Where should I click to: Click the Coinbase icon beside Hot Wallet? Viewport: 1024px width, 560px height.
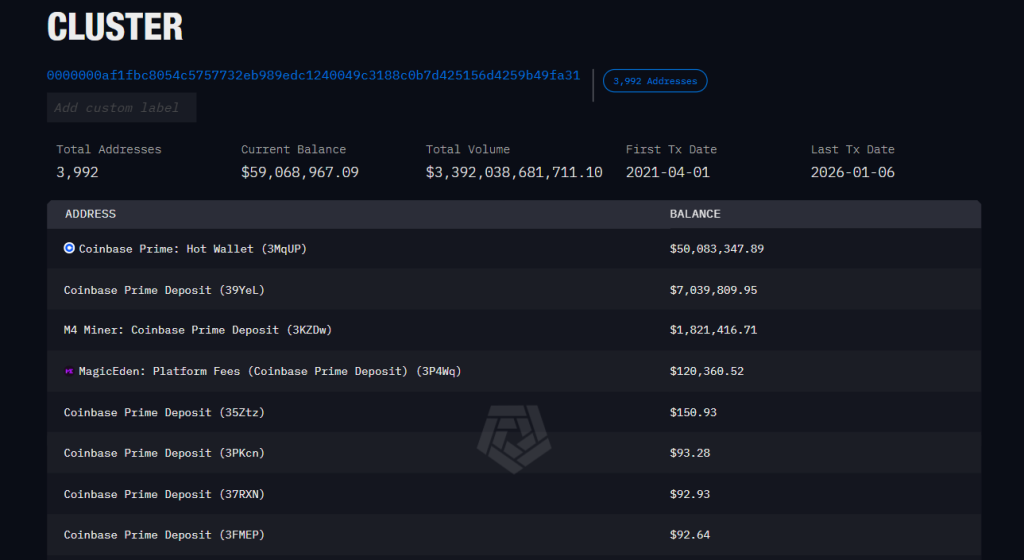click(69, 248)
